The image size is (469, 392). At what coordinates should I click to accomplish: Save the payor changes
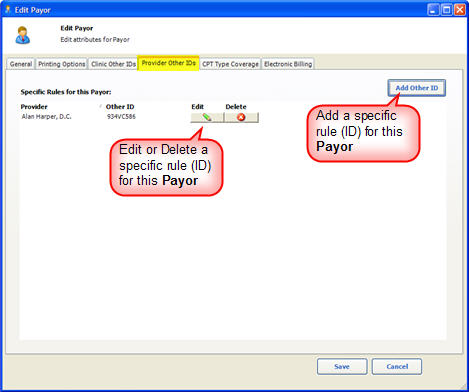pyautogui.click(x=342, y=366)
